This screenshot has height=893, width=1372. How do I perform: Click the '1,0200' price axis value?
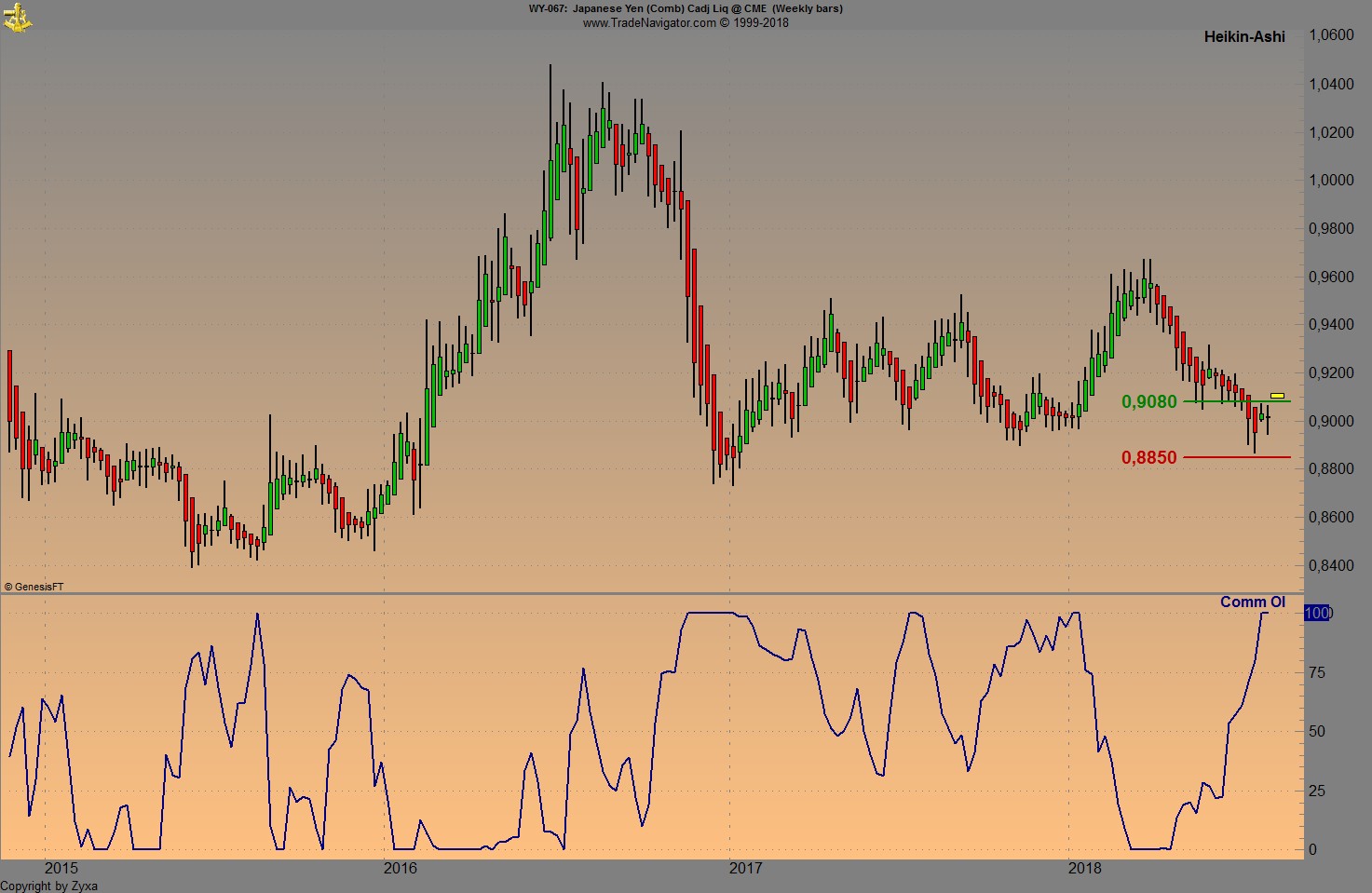coord(1332,133)
